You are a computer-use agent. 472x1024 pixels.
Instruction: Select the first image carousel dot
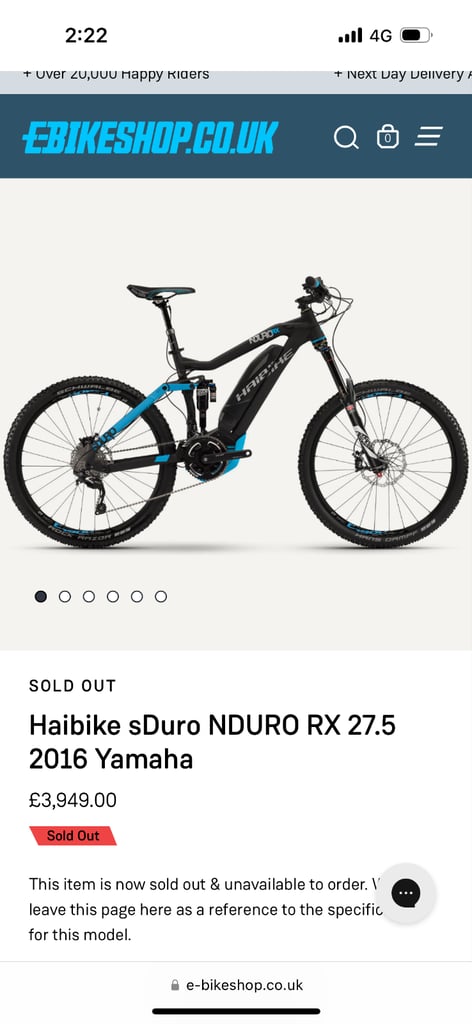[40, 596]
